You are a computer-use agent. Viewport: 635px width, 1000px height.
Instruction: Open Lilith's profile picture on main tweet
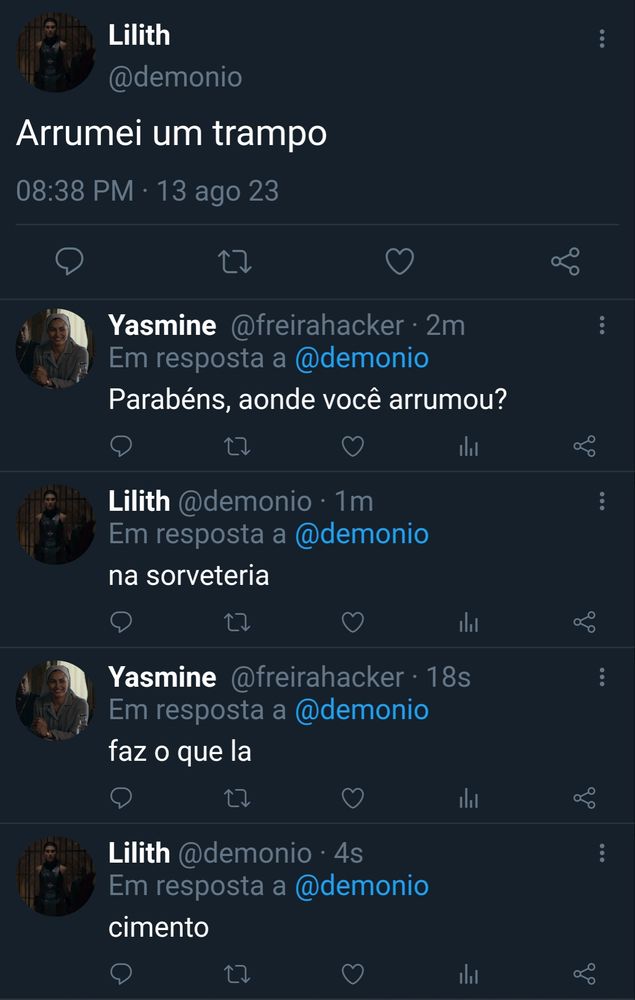pyautogui.click(x=54, y=53)
